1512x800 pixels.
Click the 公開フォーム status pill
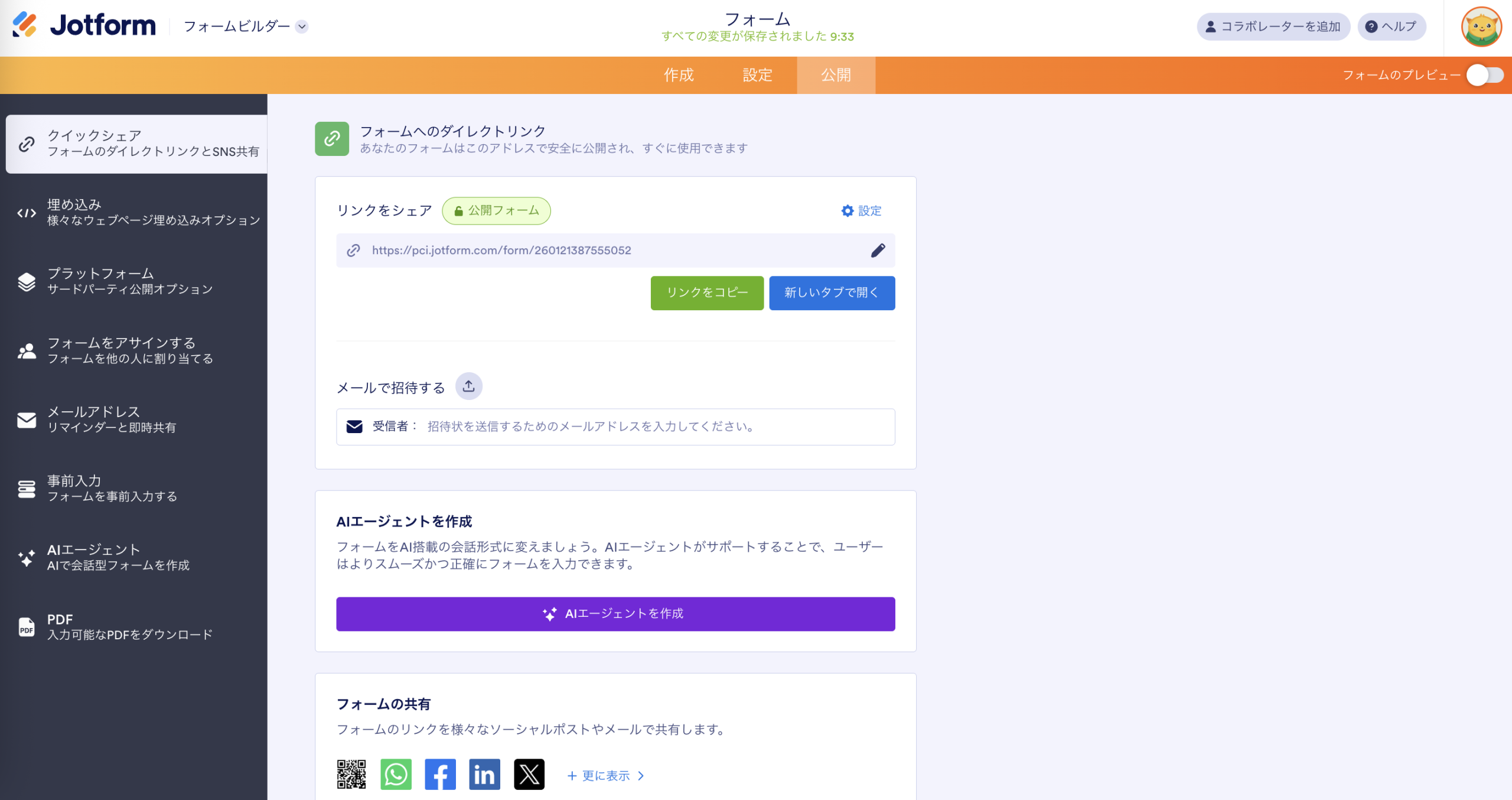[x=496, y=210]
